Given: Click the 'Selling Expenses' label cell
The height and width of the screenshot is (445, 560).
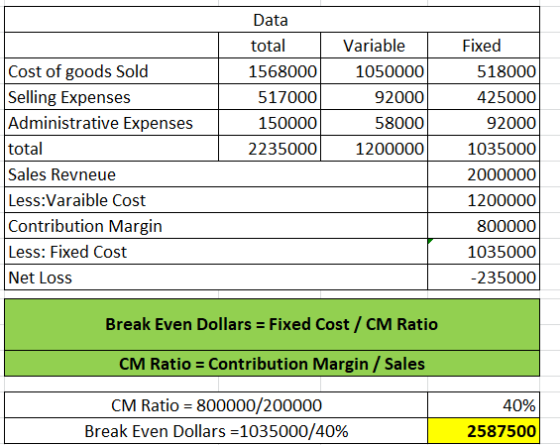Looking at the screenshot, I should pyautogui.click(x=111, y=97).
